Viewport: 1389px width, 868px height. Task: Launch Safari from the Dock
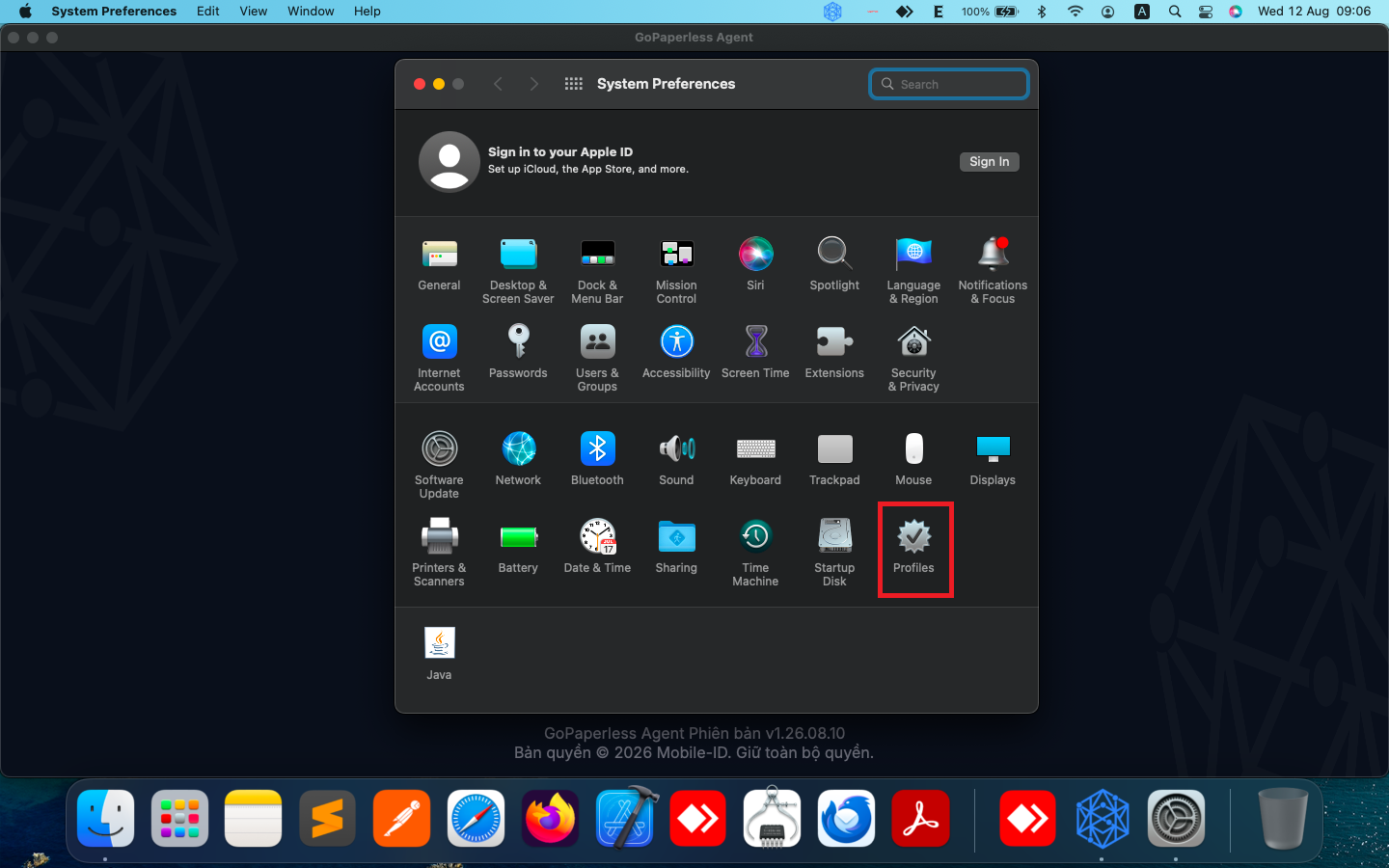(x=477, y=819)
